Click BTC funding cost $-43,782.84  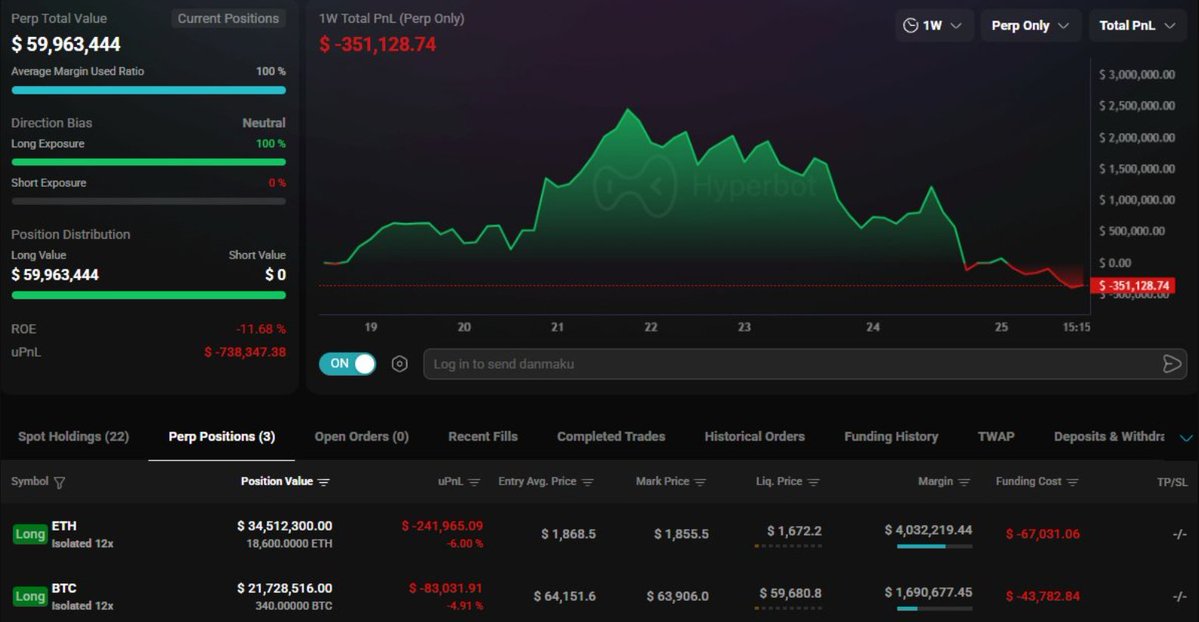(1043, 596)
